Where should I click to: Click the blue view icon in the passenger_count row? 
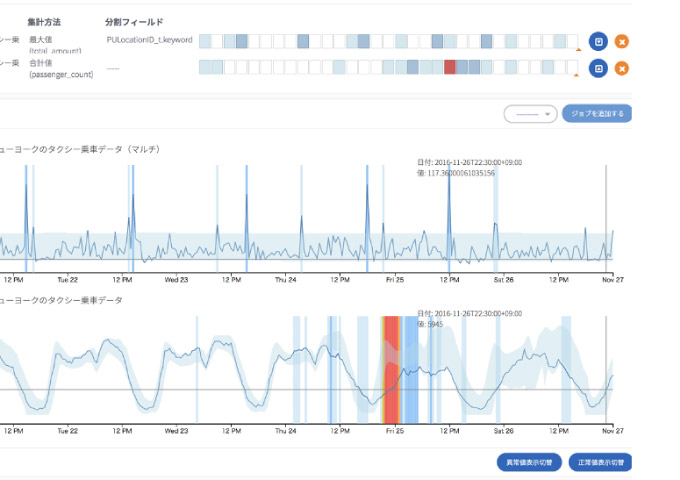[x=598, y=69]
